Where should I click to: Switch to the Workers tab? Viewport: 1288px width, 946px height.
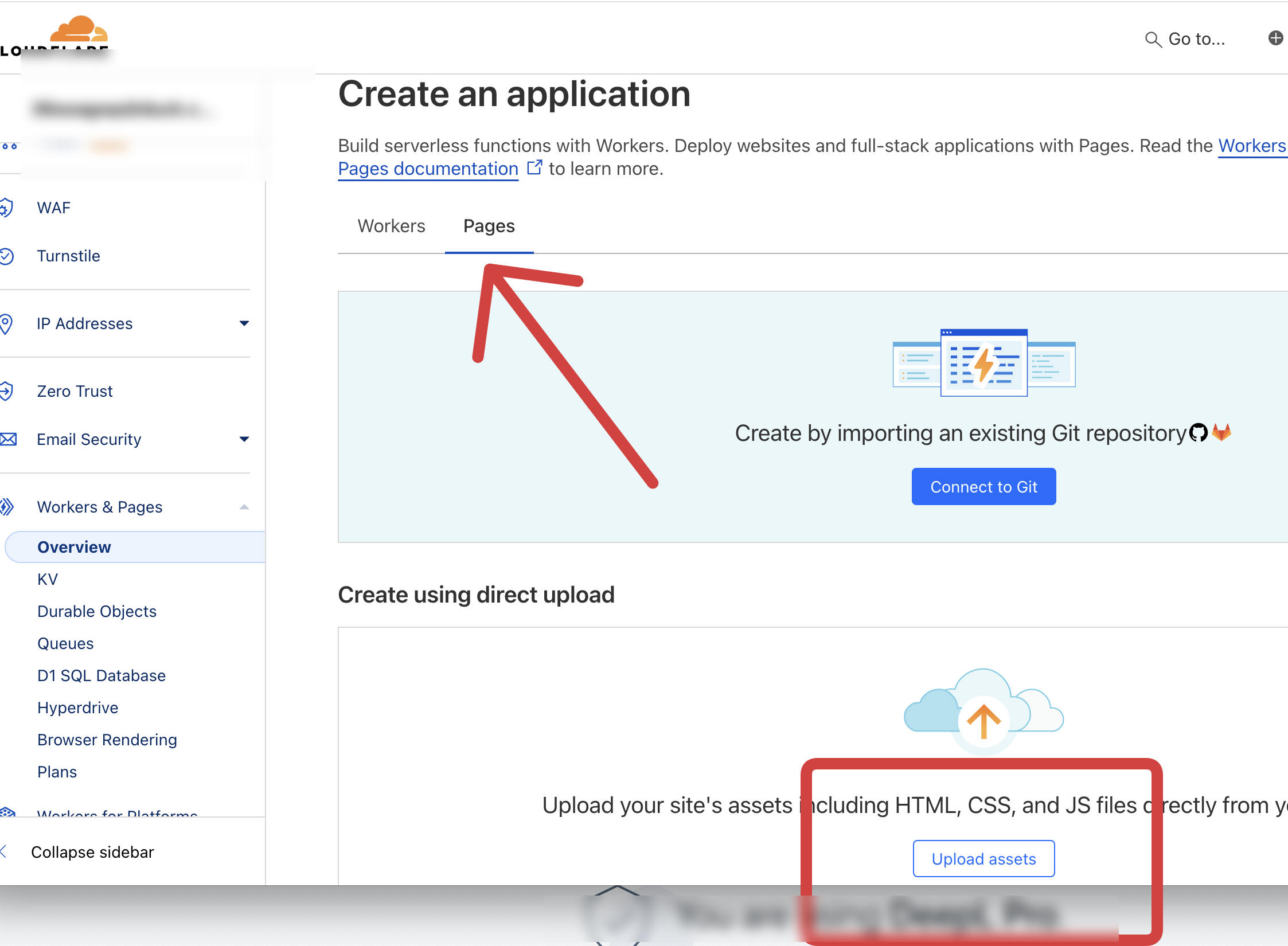pyautogui.click(x=391, y=226)
